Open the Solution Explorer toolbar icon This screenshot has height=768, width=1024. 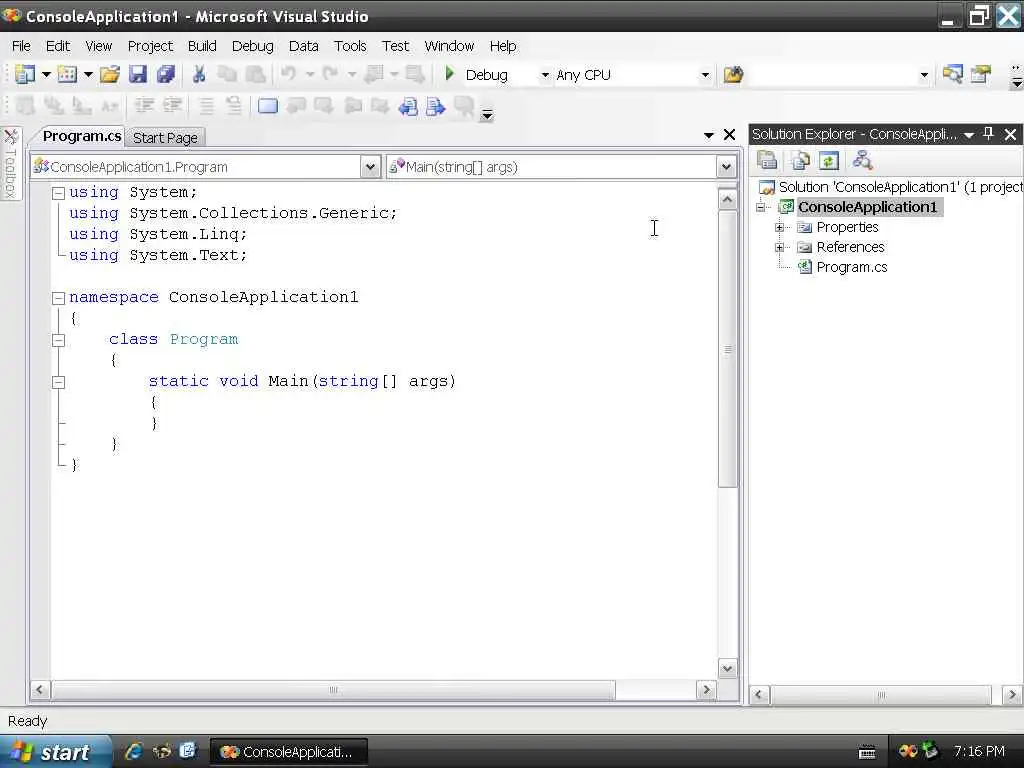[952, 74]
